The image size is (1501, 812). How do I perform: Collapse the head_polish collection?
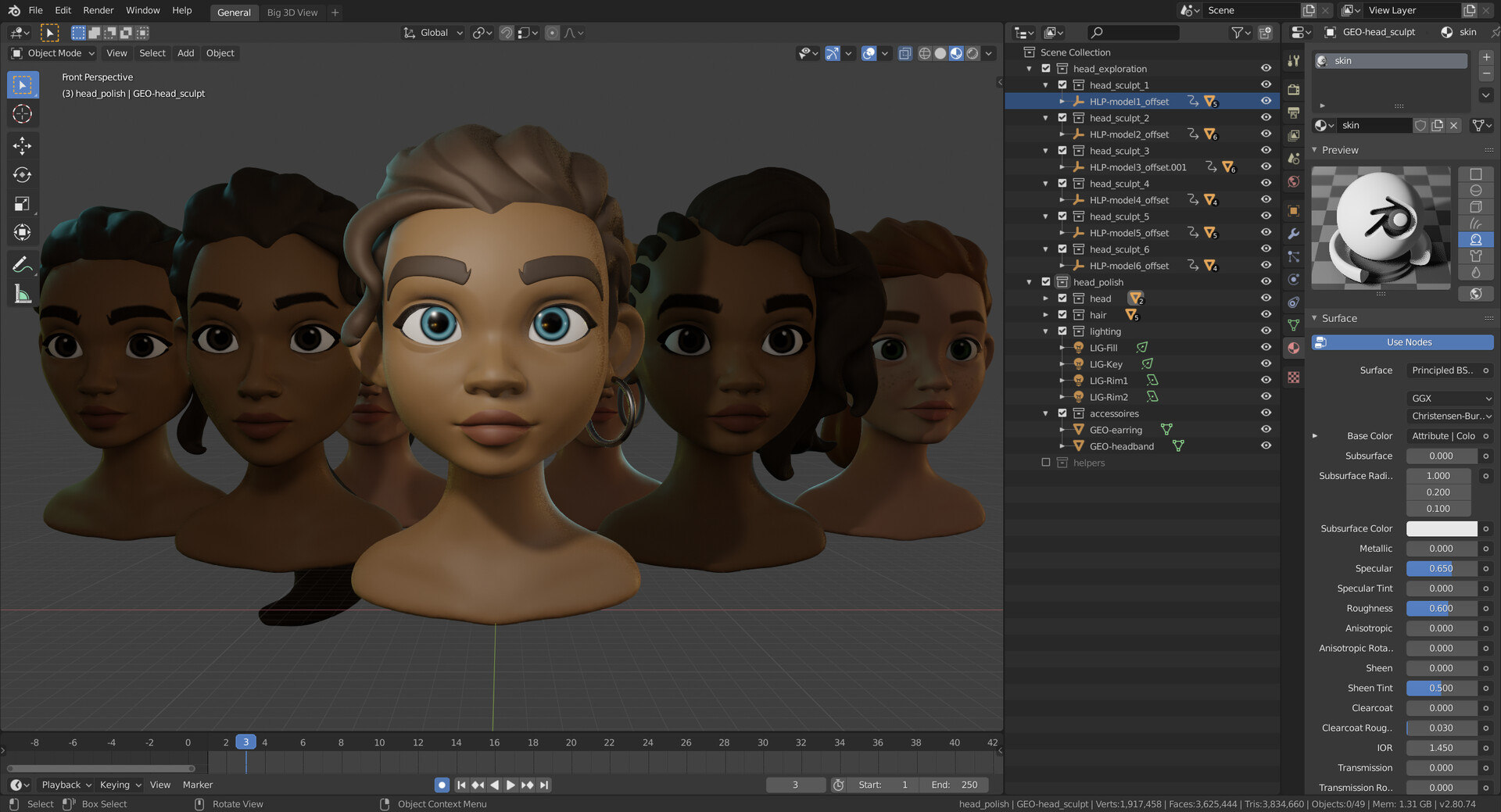coord(1030,282)
